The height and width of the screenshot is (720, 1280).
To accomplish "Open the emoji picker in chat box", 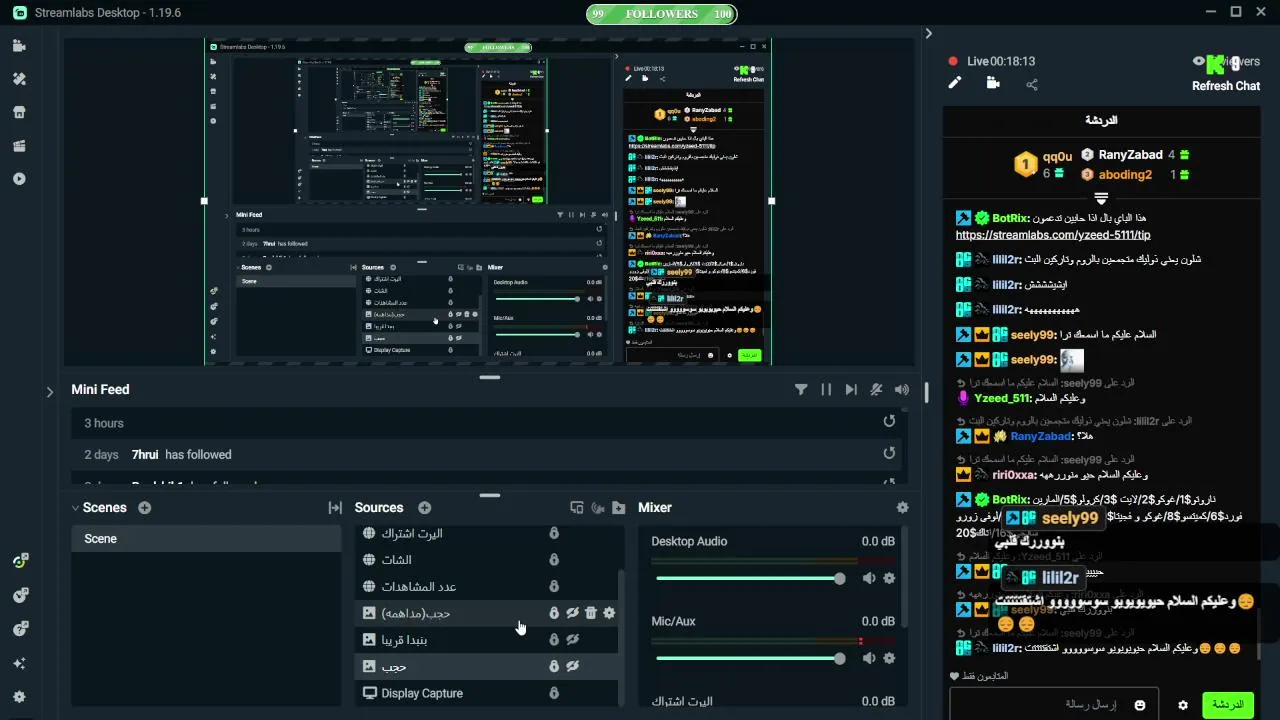I will [1140, 705].
